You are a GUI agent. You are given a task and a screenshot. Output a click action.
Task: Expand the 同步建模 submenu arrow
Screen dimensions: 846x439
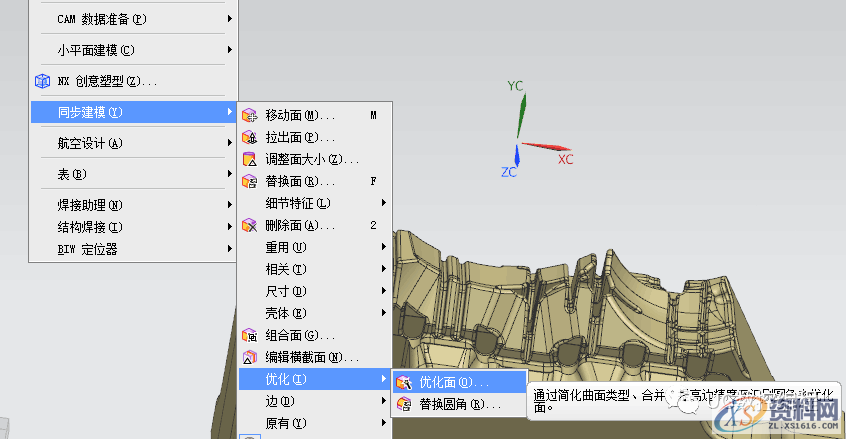point(230,112)
